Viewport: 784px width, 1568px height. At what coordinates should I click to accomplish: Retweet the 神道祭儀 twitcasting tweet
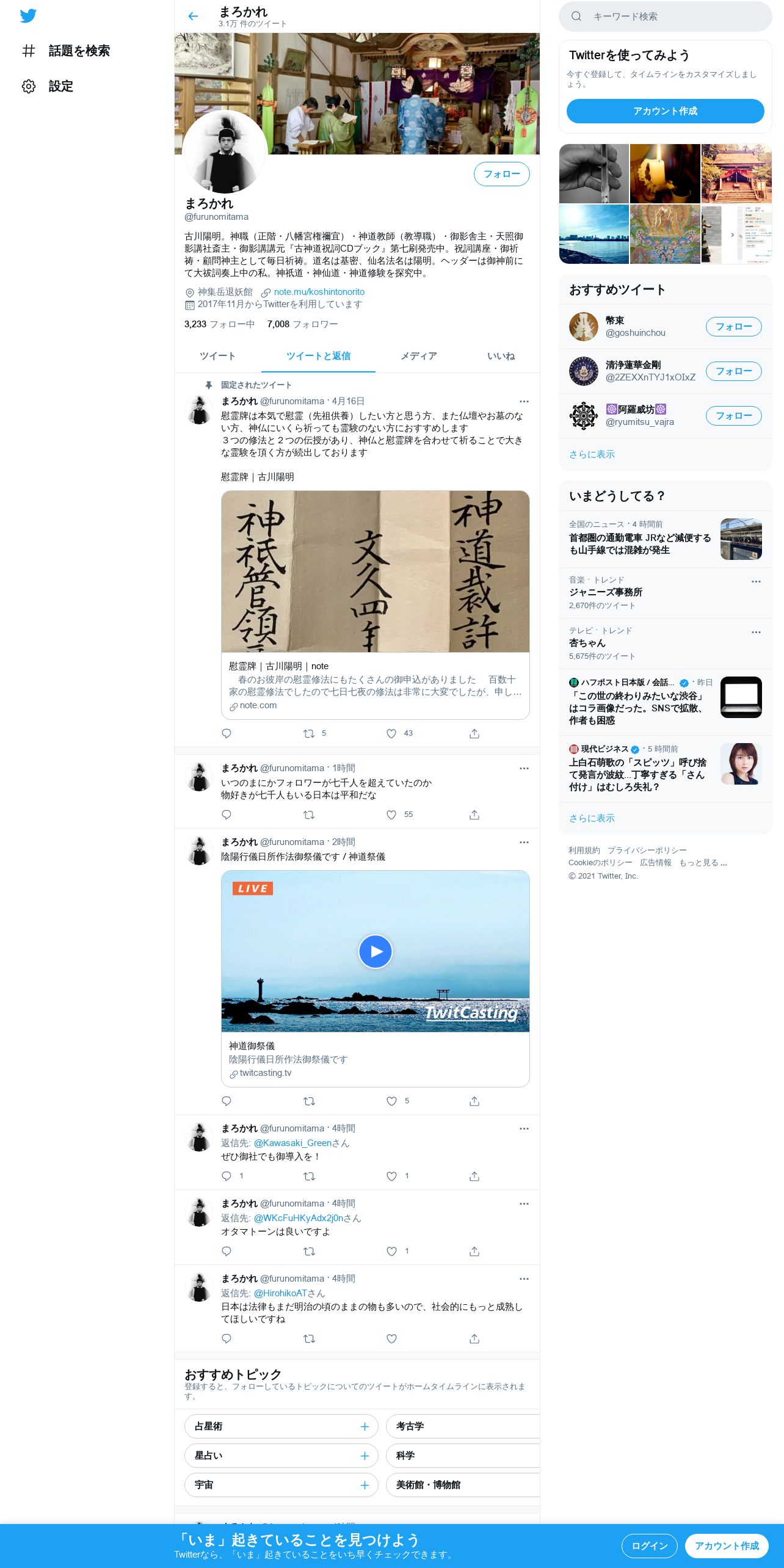click(x=309, y=1101)
